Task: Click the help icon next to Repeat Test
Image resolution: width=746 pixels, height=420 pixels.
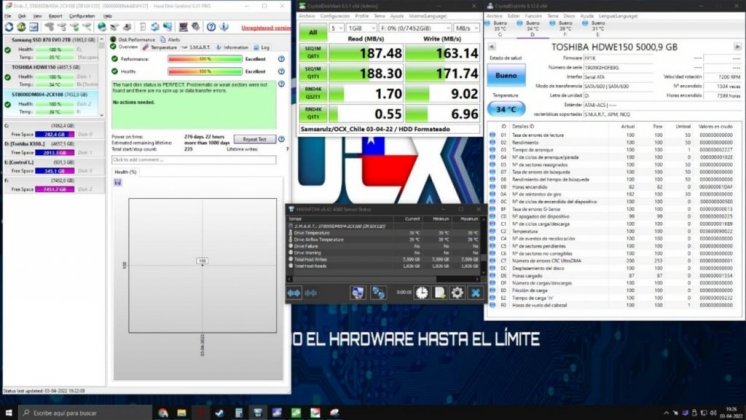Action: point(281,139)
